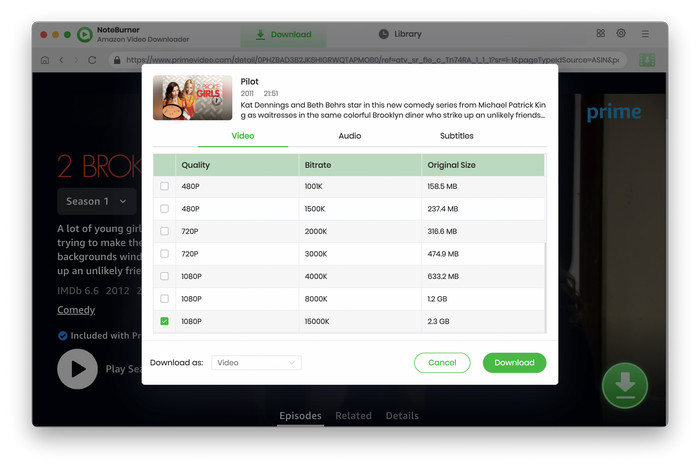Check the 720P 2000K quality row
This screenshot has width=700, height=469.
pos(164,231)
